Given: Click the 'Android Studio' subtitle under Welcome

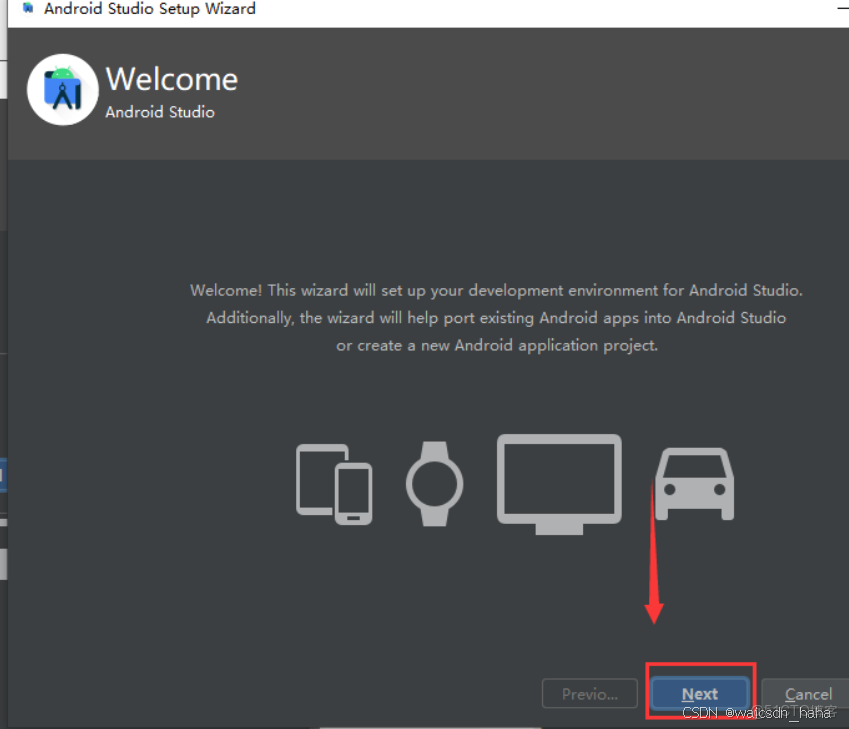Looking at the screenshot, I should click(x=158, y=112).
